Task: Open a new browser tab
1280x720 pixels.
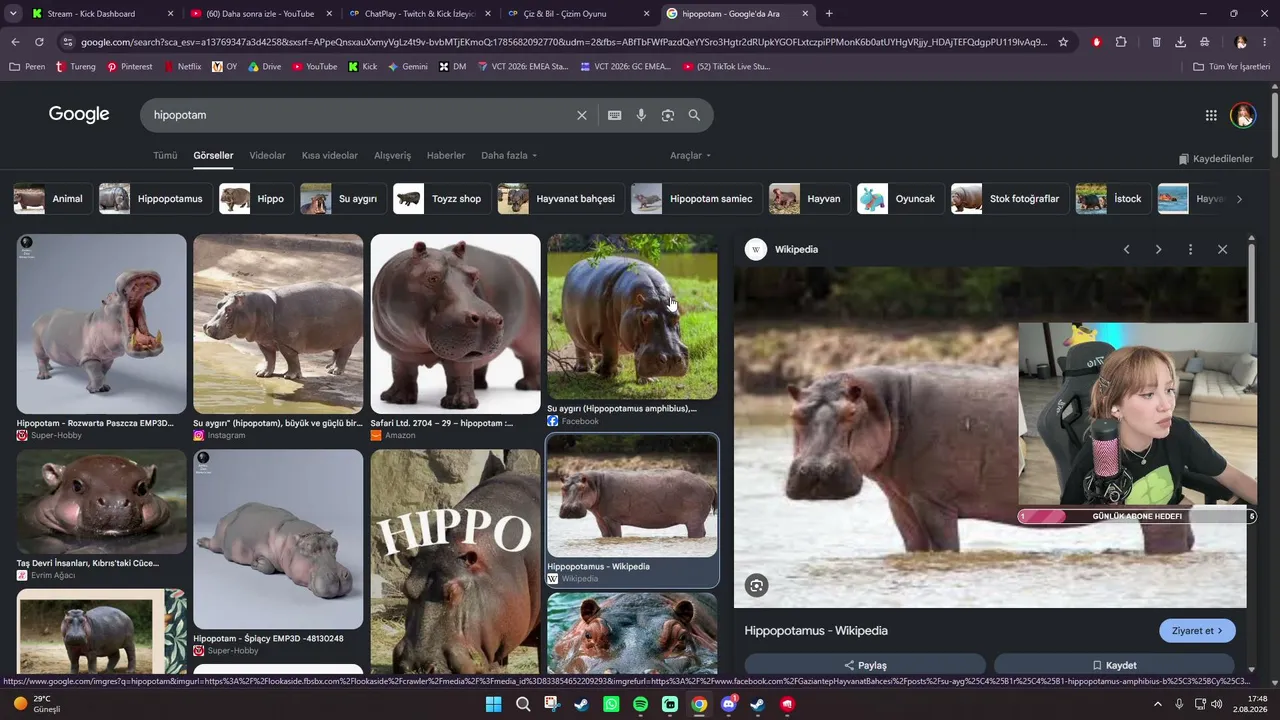Action: pyautogui.click(x=829, y=14)
